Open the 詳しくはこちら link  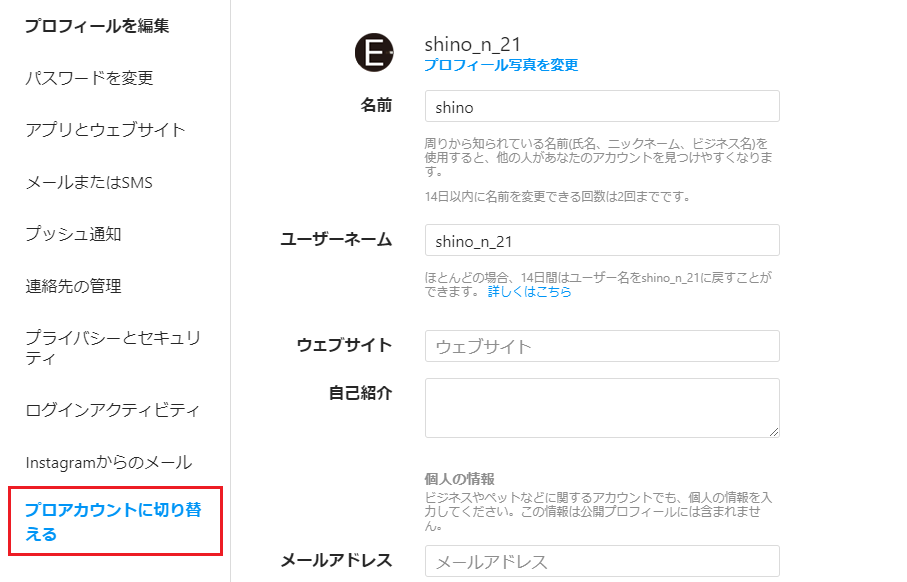pyautogui.click(x=529, y=292)
